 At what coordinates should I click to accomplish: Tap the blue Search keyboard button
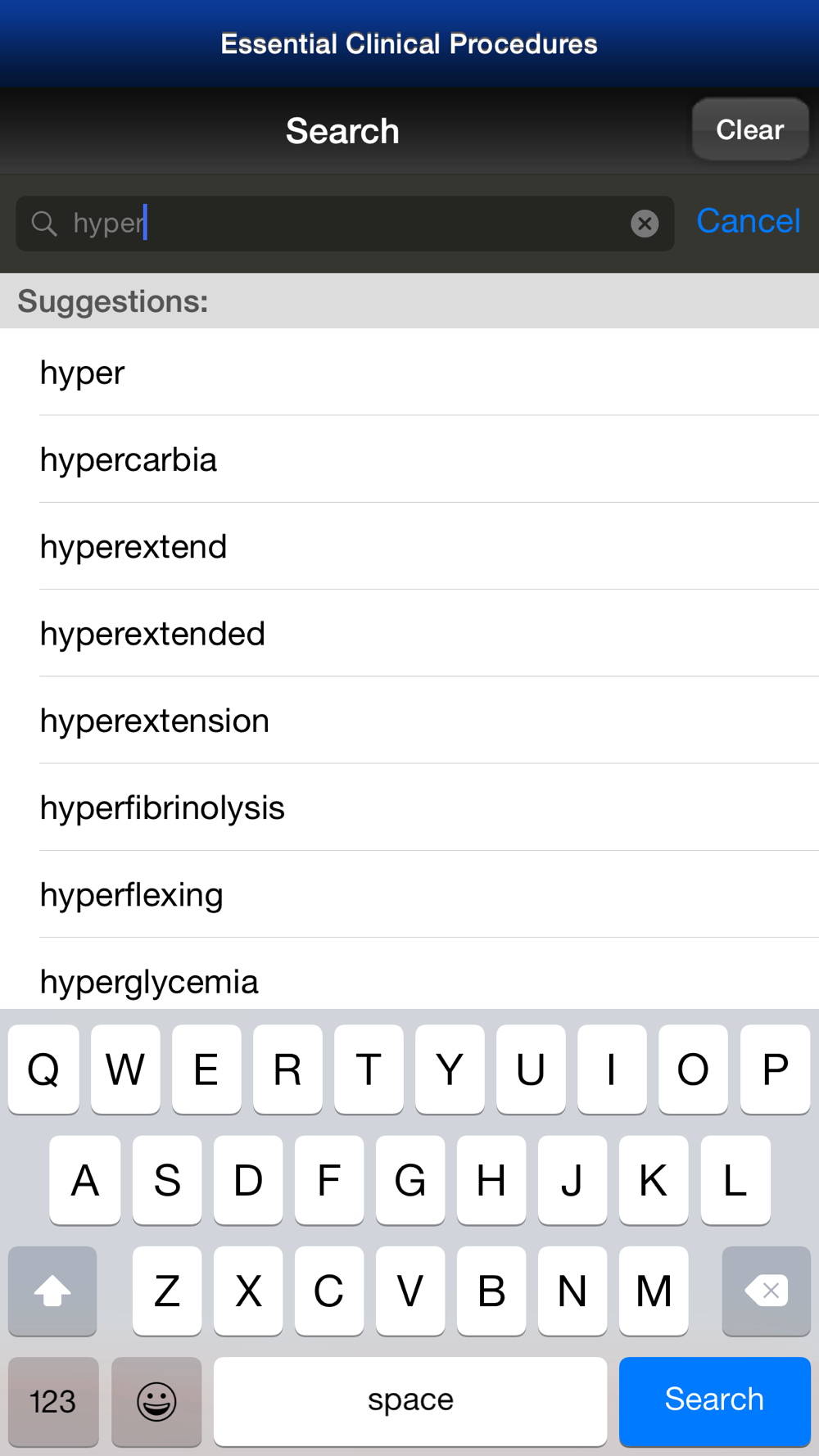(x=715, y=1401)
